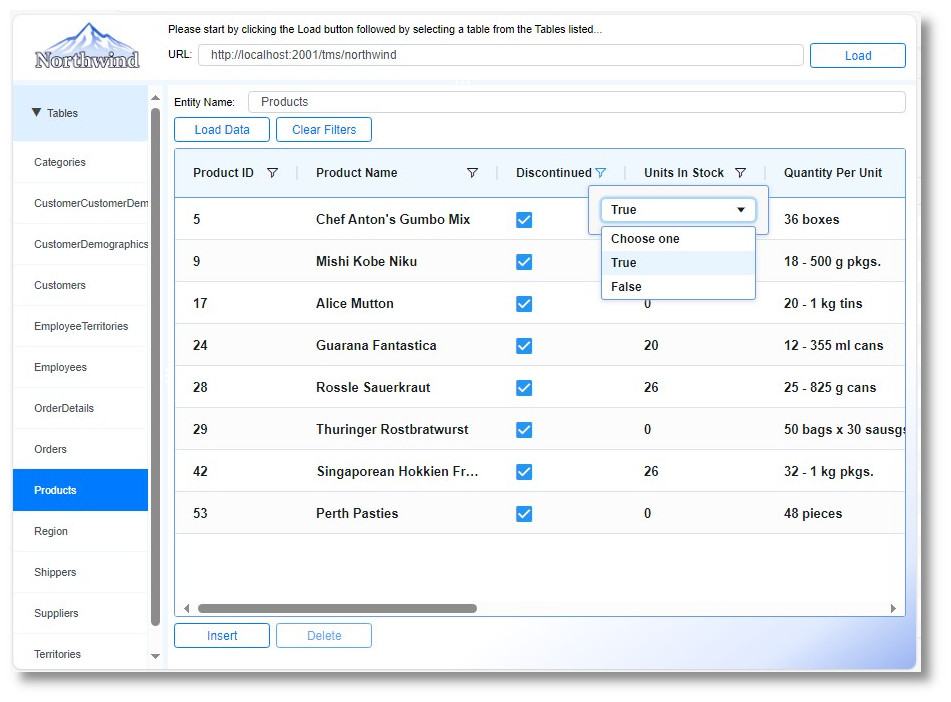Image resolution: width=951 pixels, height=702 pixels.
Task: Insert a new product row
Action: [221, 635]
